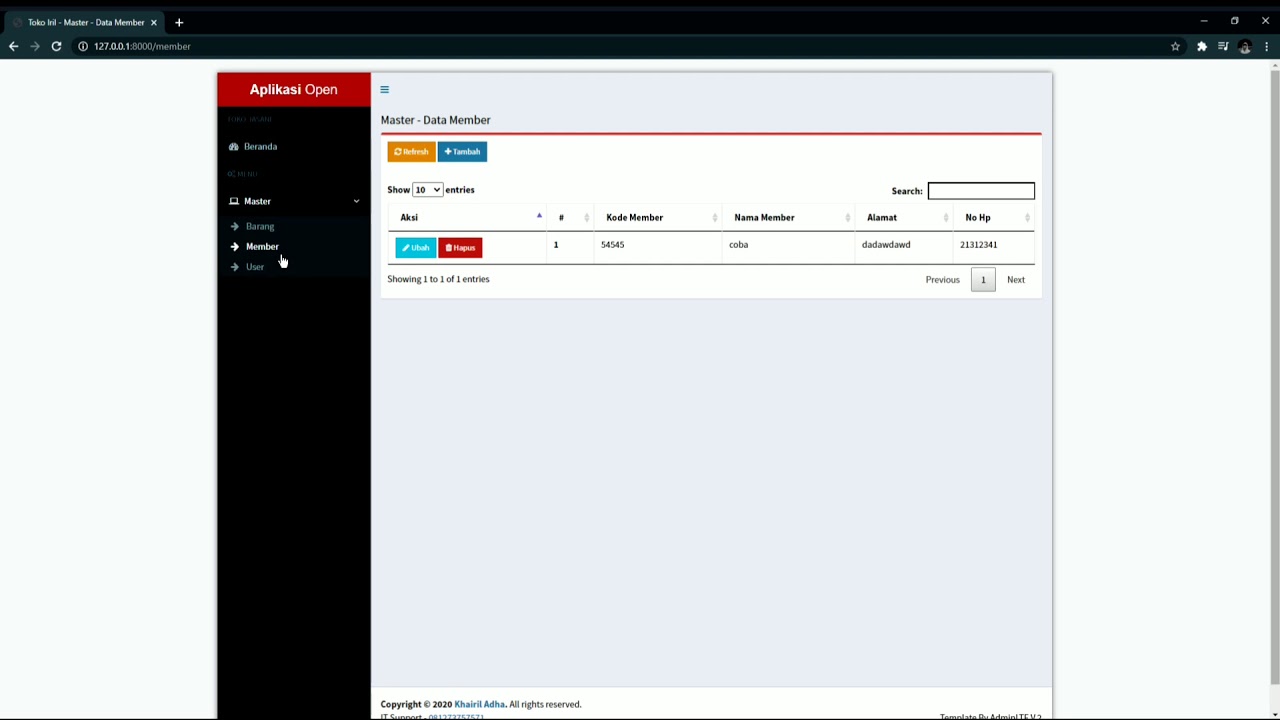Reload the page with browser refresh icon
The height and width of the screenshot is (720, 1280).
coord(56,46)
